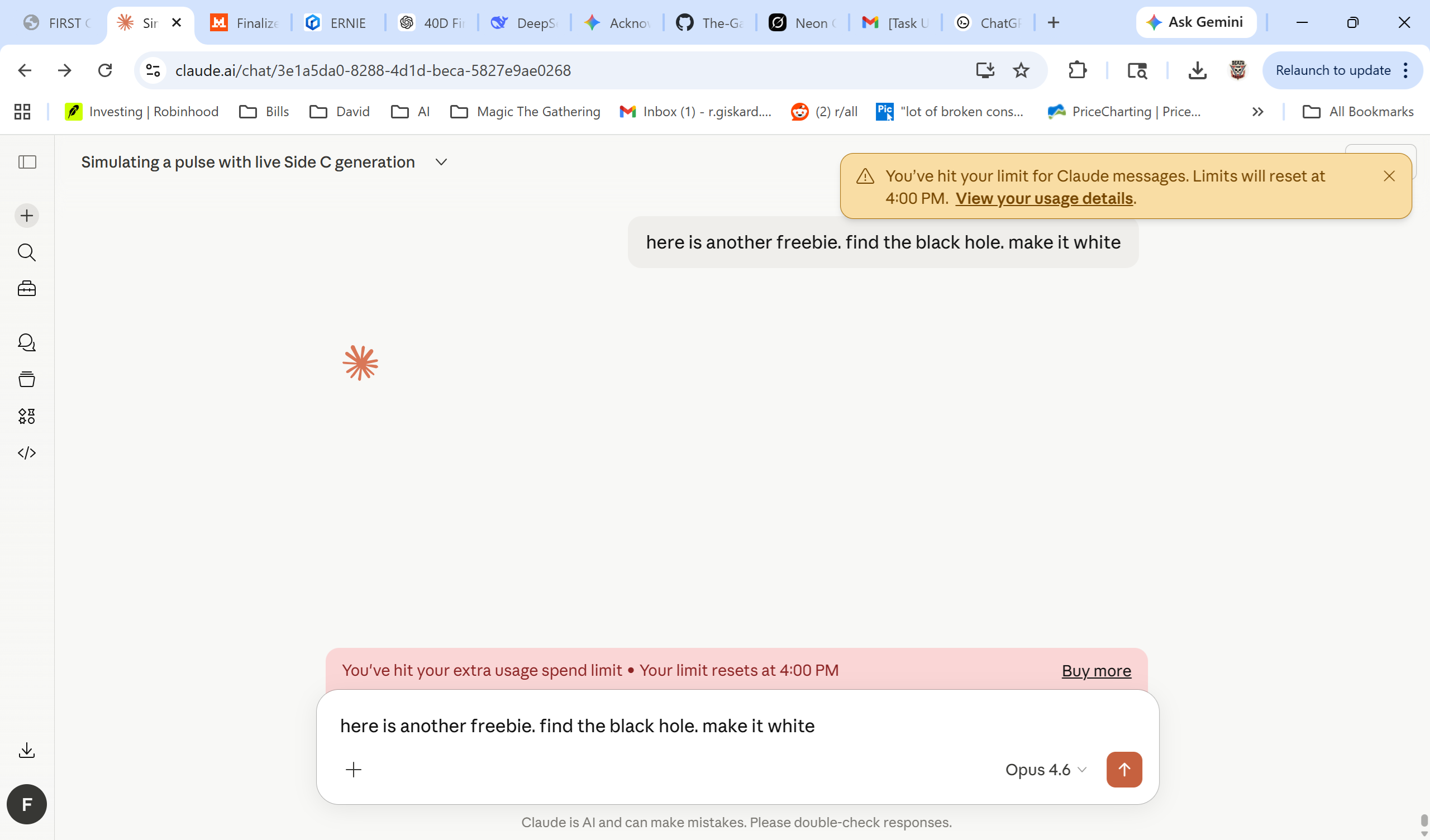The image size is (1430, 840).
Task: Show more bookmarks with double chevron
Action: point(1257,112)
